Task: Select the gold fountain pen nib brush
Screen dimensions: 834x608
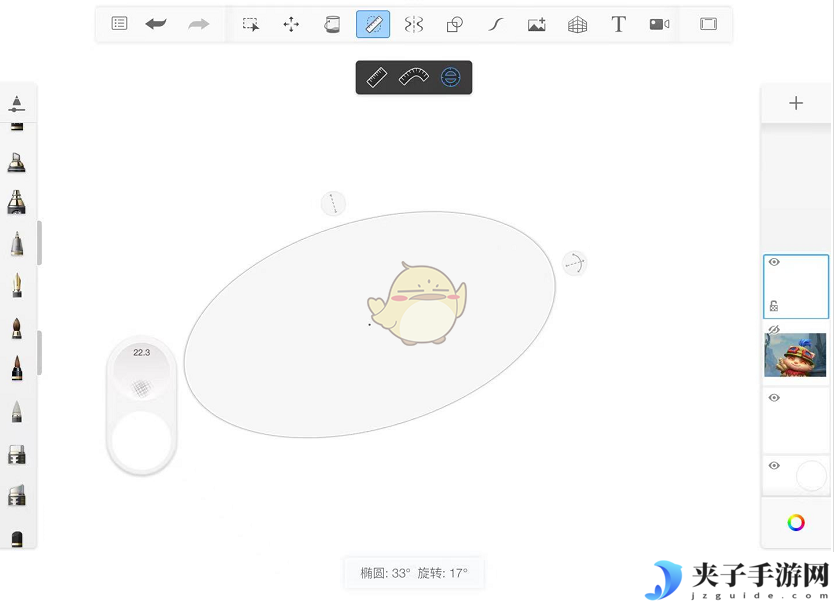Action: click(x=17, y=286)
